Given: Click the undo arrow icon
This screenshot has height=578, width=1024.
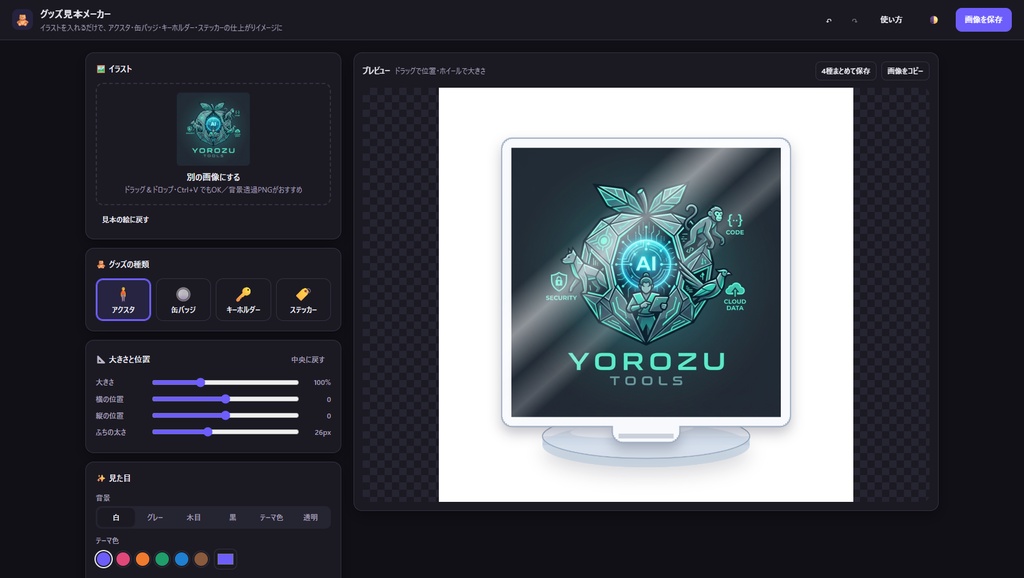Looking at the screenshot, I should pyautogui.click(x=829, y=20).
